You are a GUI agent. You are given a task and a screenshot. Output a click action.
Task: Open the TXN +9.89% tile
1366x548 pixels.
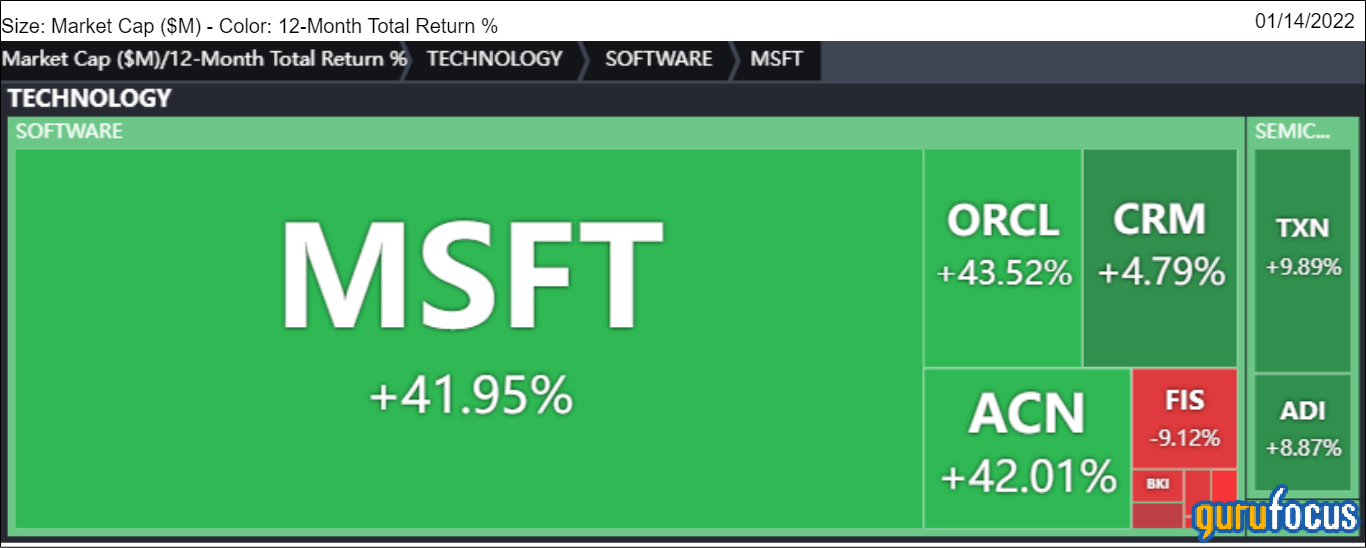coord(1302,261)
